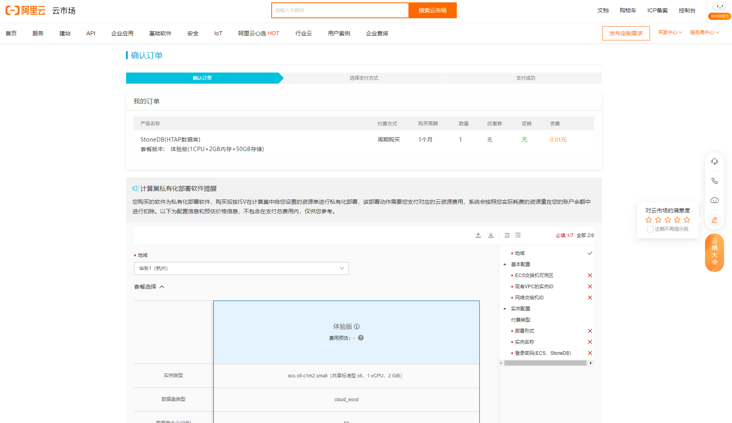Click the info icon next to 体验版
Image resolution: width=732 pixels, height=423 pixels.
click(x=357, y=327)
